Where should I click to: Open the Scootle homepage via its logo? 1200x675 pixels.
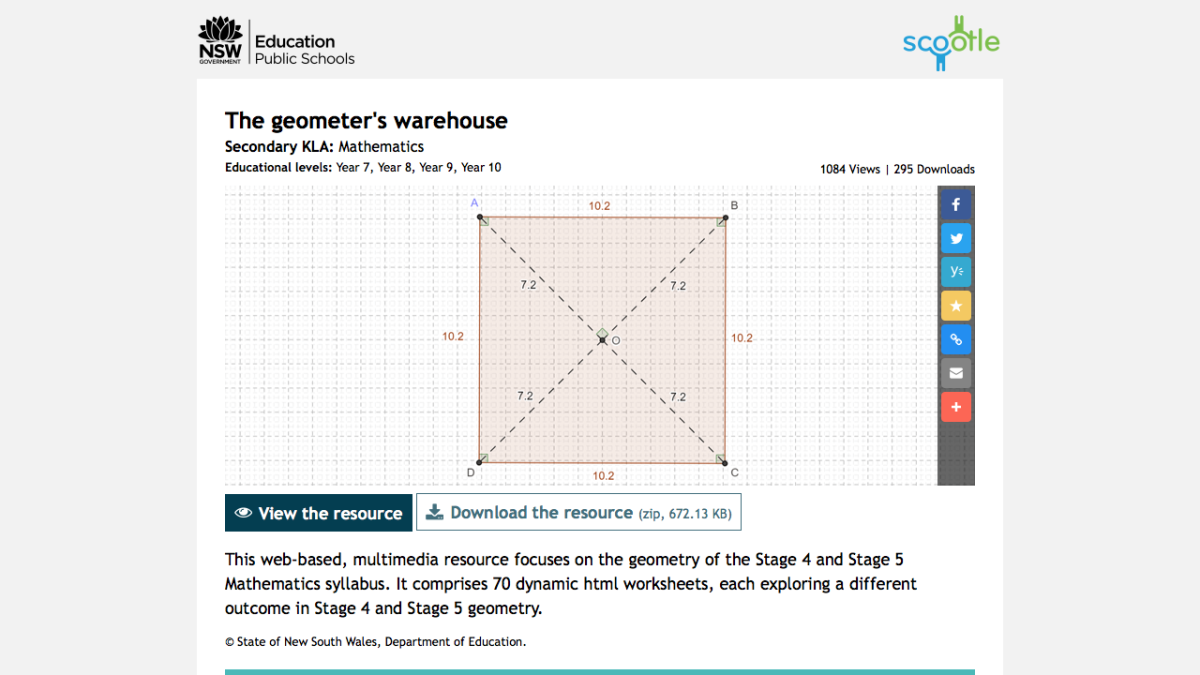pos(950,43)
